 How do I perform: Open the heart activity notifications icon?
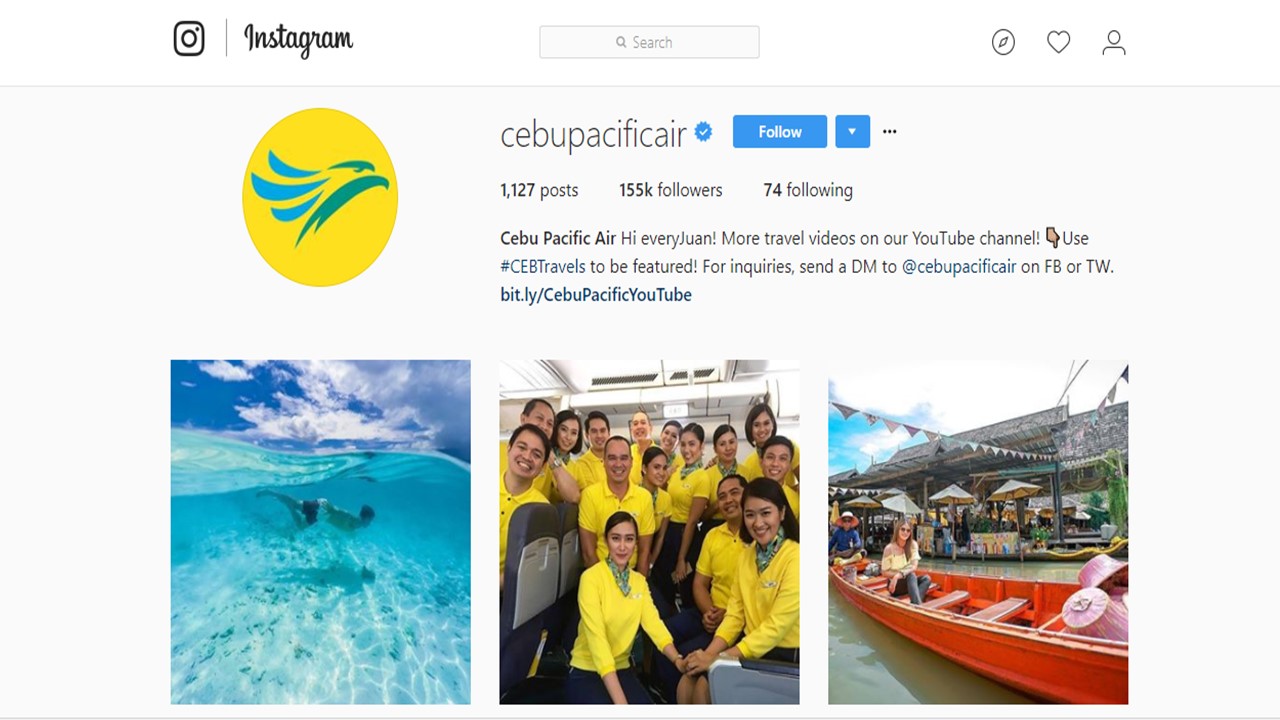1058,42
